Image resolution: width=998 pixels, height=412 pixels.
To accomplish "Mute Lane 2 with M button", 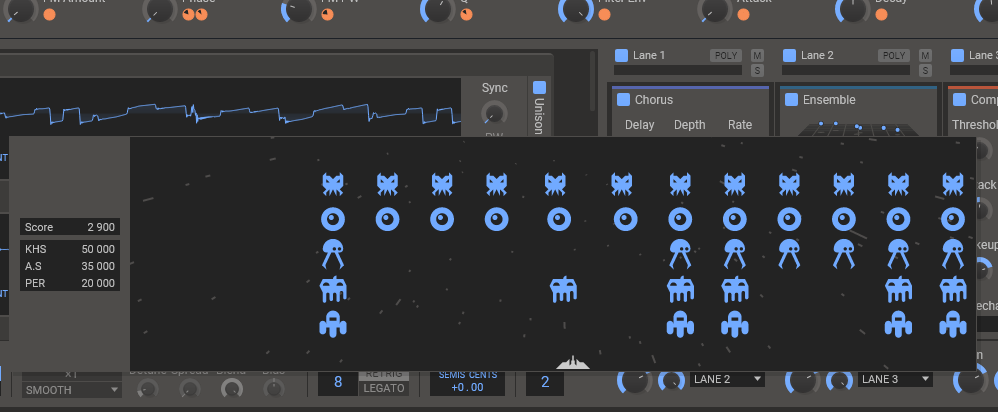I will pyautogui.click(x=925, y=55).
